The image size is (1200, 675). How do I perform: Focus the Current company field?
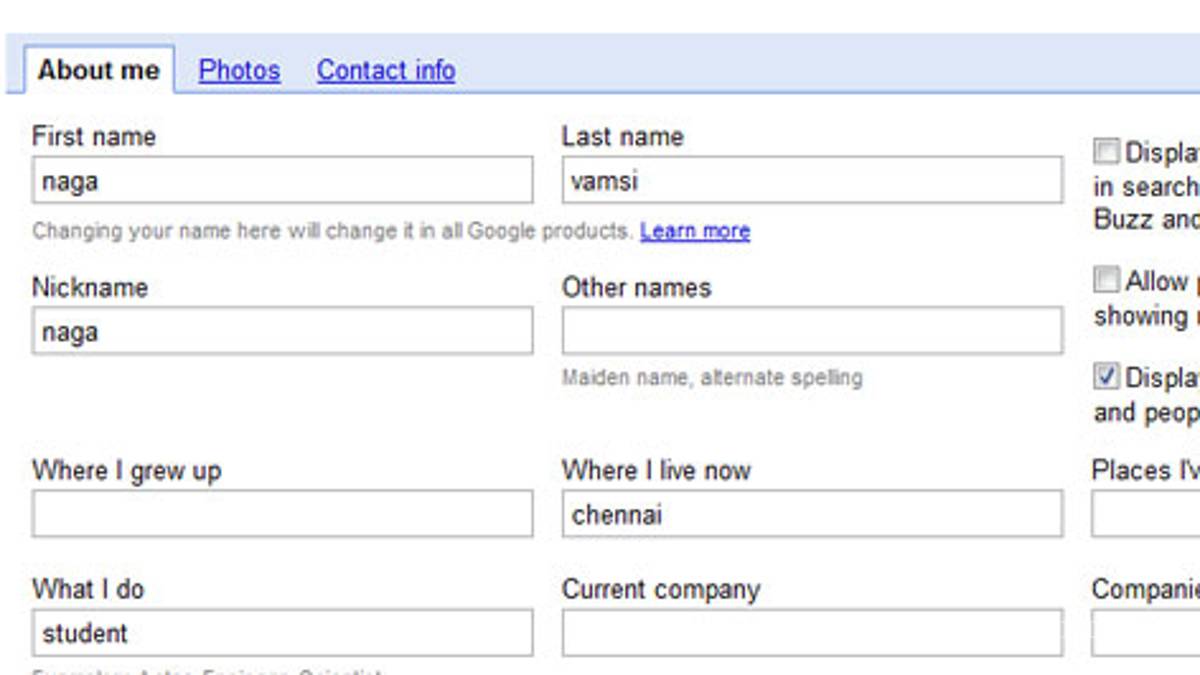(812, 633)
